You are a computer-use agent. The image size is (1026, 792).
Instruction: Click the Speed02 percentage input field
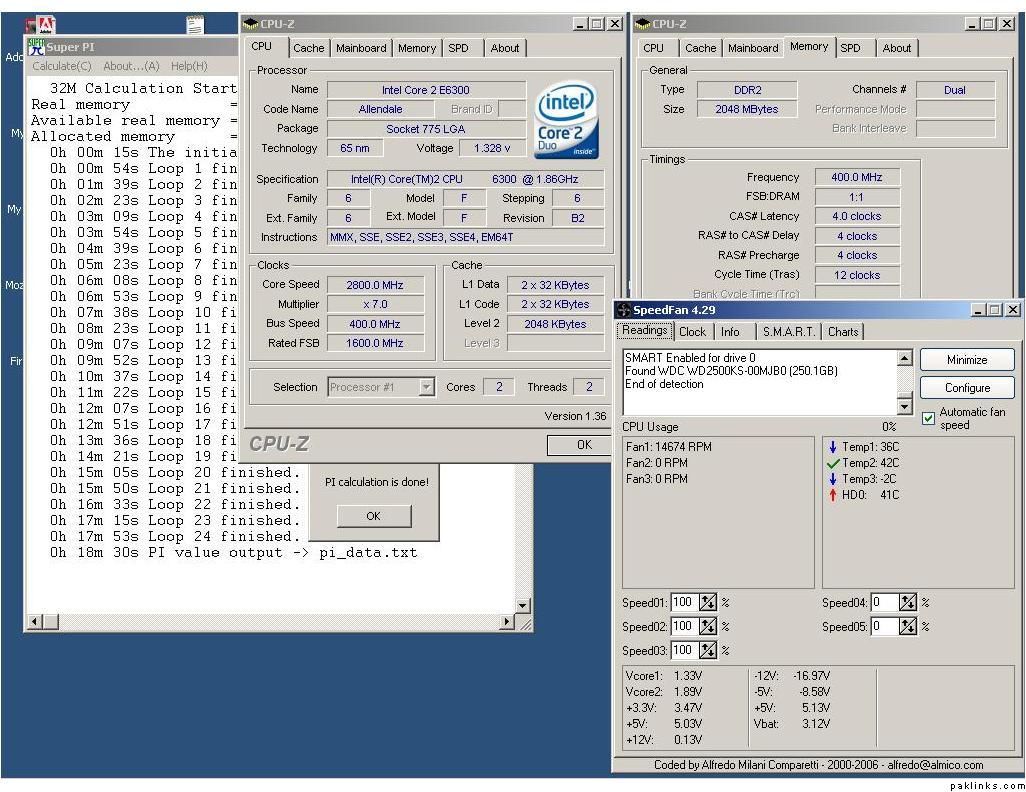(683, 626)
